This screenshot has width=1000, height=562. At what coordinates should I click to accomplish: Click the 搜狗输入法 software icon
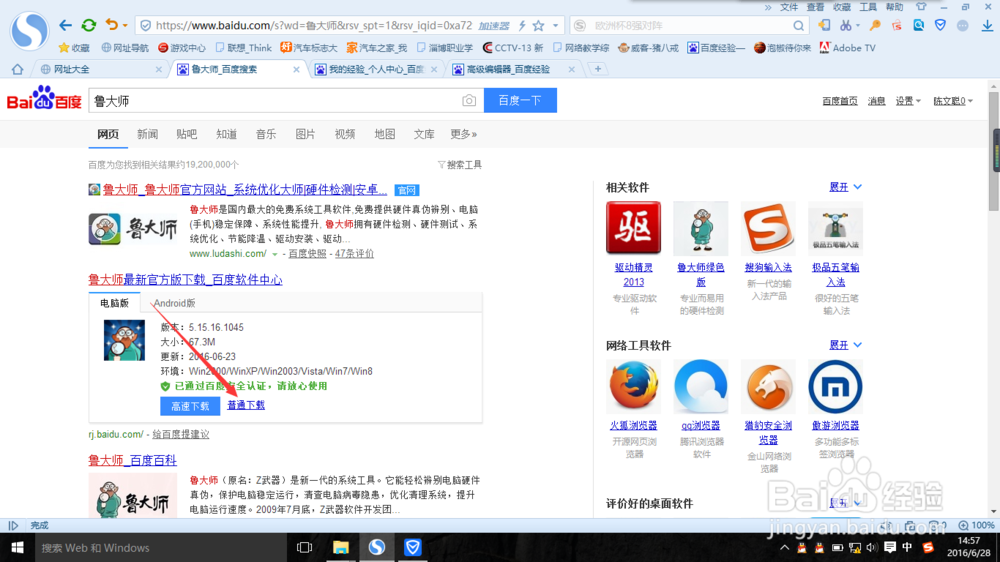pos(768,228)
